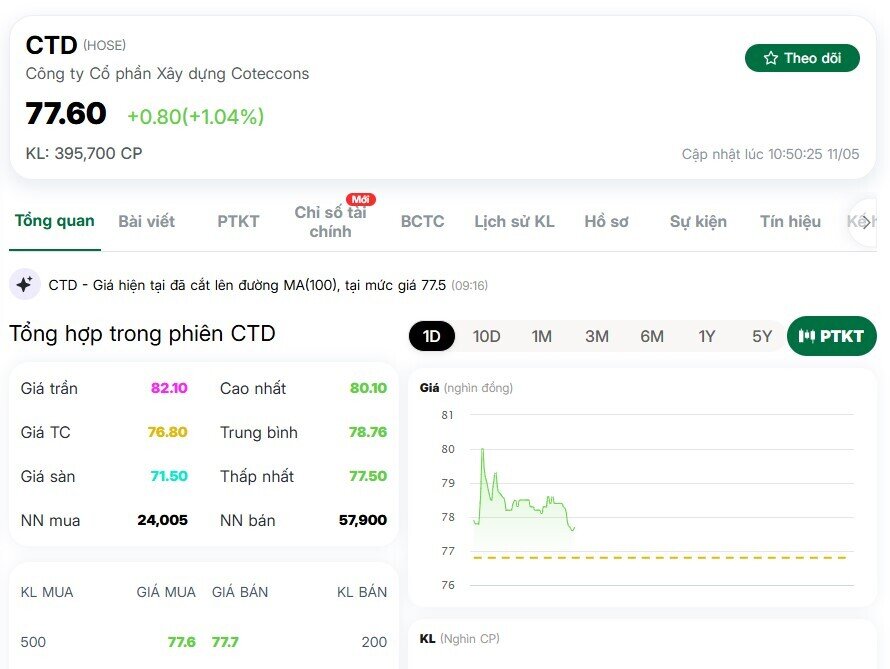Viewport: 890px width, 669px height.
Task: Switch to the Tín hiệu tab
Action: 790,221
